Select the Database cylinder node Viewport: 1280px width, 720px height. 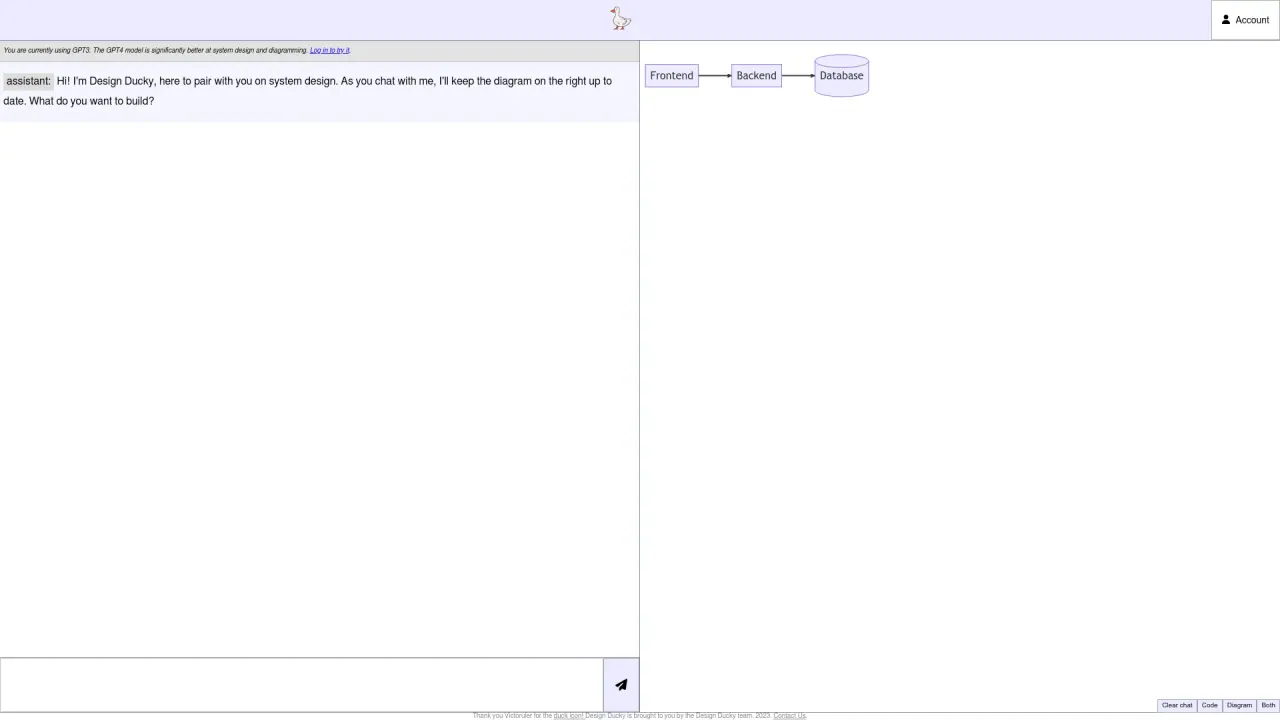point(841,76)
